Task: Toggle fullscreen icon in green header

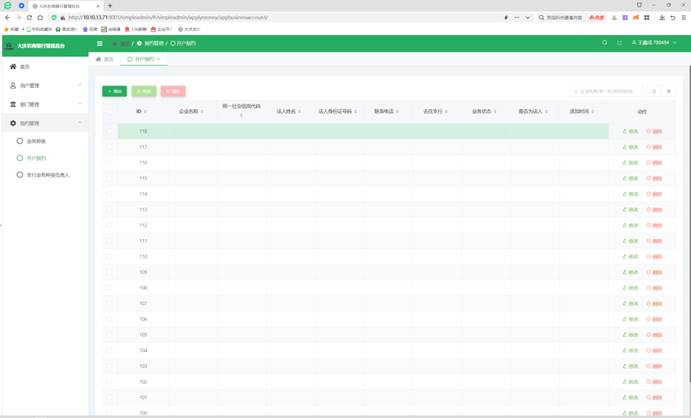Action: (x=619, y=43)
